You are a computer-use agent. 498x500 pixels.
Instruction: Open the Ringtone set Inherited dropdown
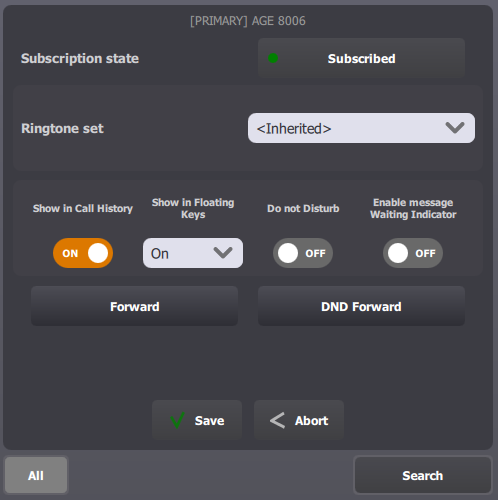click(361, 128)
